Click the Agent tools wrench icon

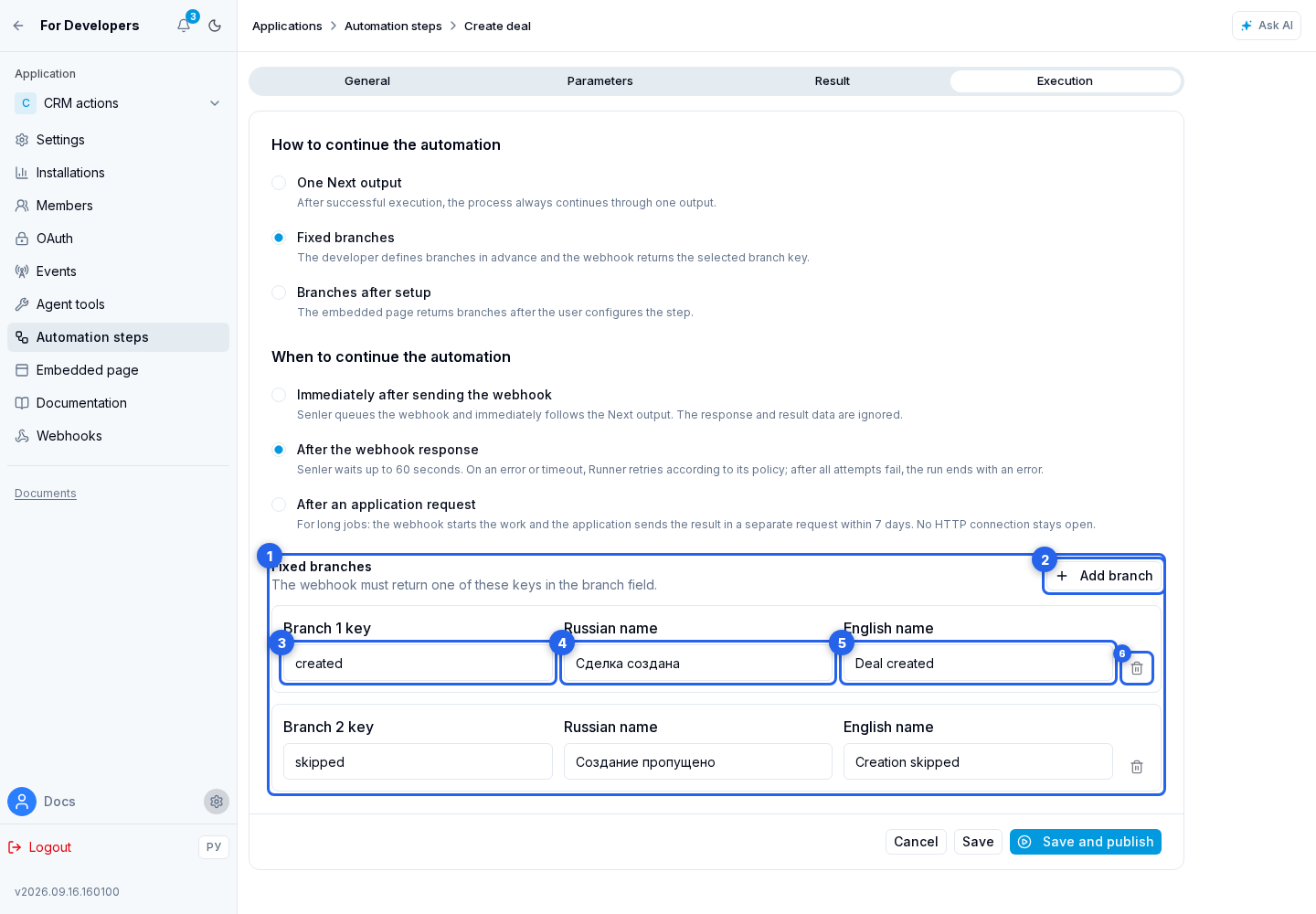point(22,304)
